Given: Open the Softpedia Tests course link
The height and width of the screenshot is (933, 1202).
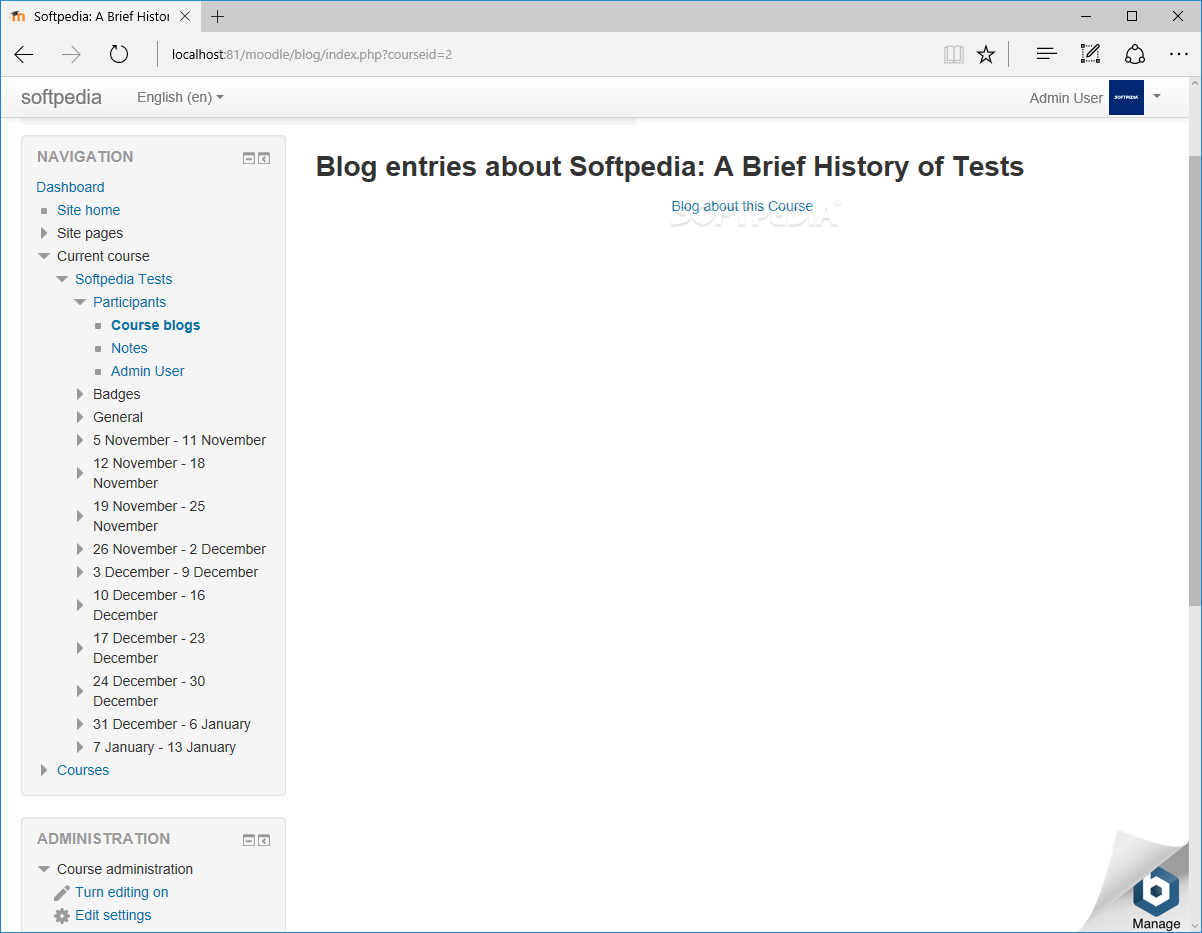Looking at the screenshot, I should (x=123, y=279).
